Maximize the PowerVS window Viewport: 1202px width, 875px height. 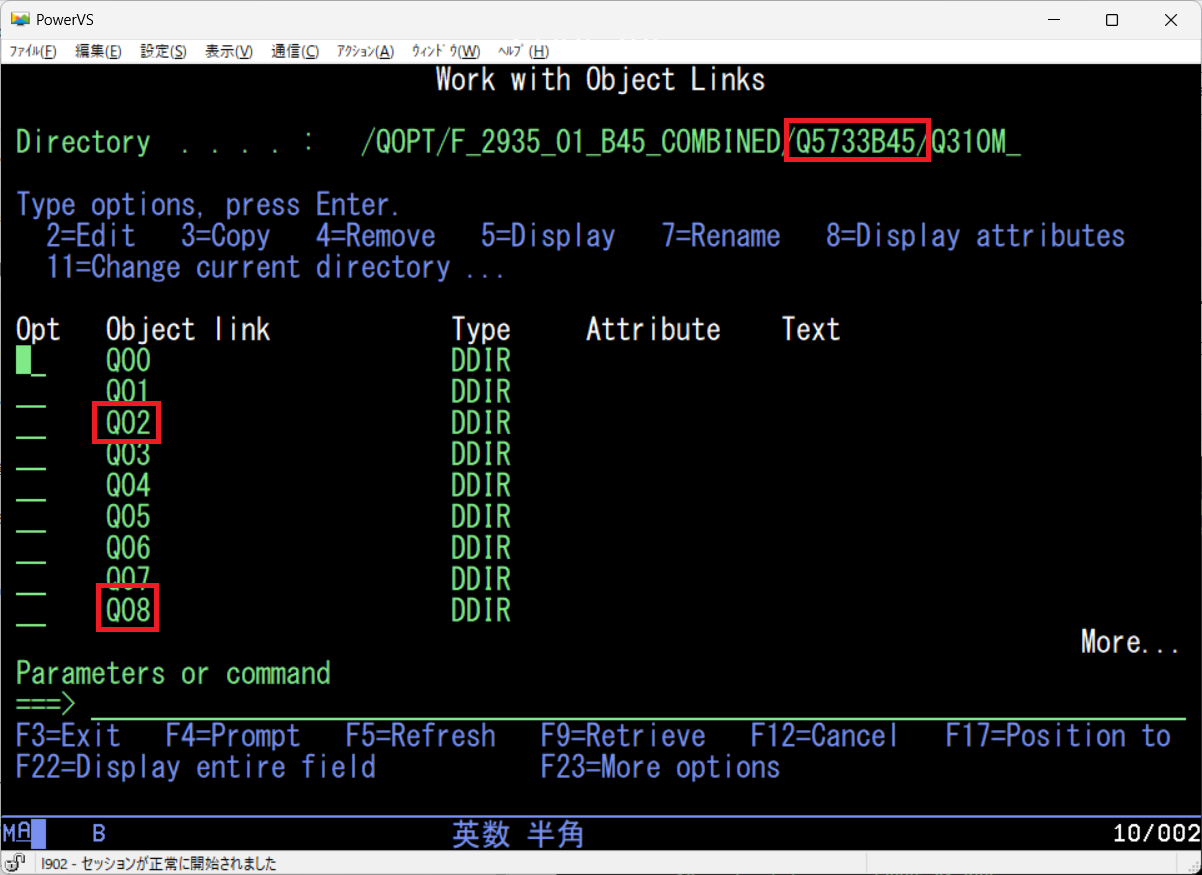tap(1112, 20)
